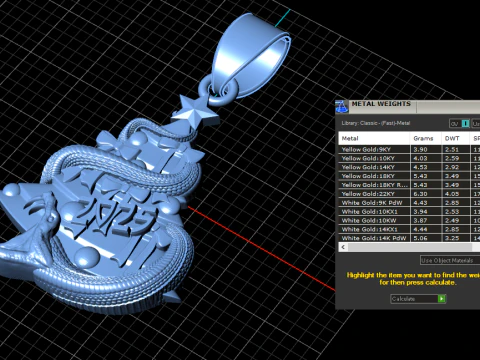The image size is (480, 360).
Task: Click the Library: Classic - (Fast)-Metal label
Action: click(x=376, y=123)
